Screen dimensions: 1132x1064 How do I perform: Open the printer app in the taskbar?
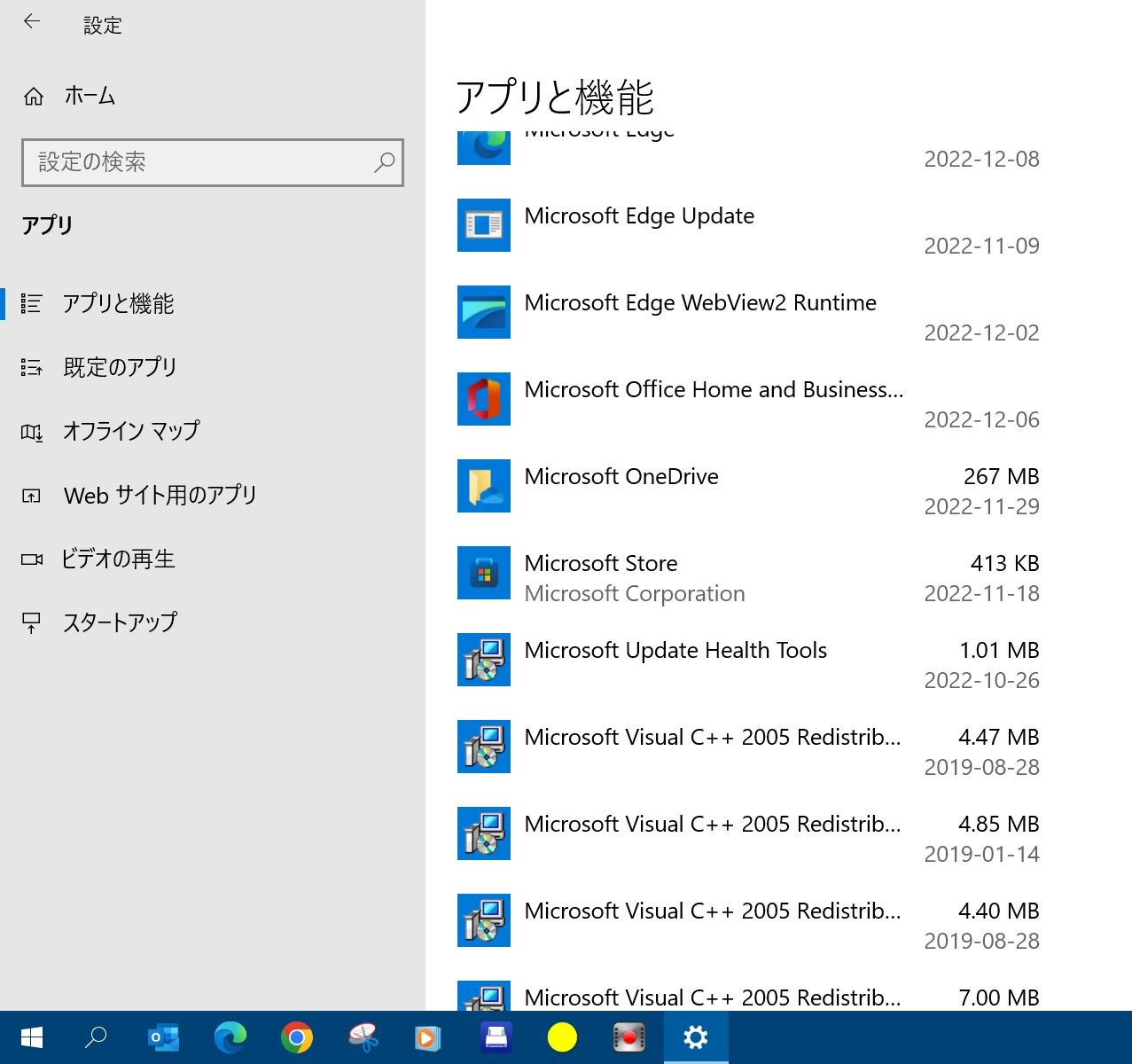496,1037
